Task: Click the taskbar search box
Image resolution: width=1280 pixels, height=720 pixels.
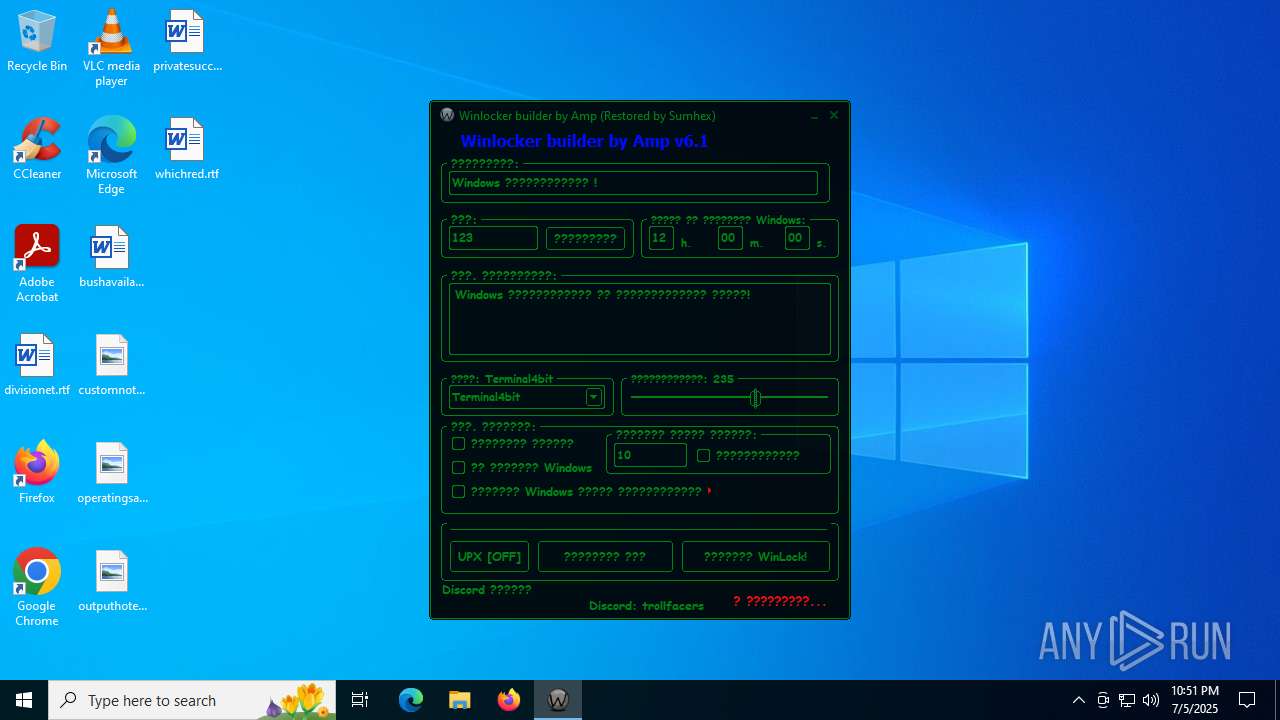Action: 192,700
